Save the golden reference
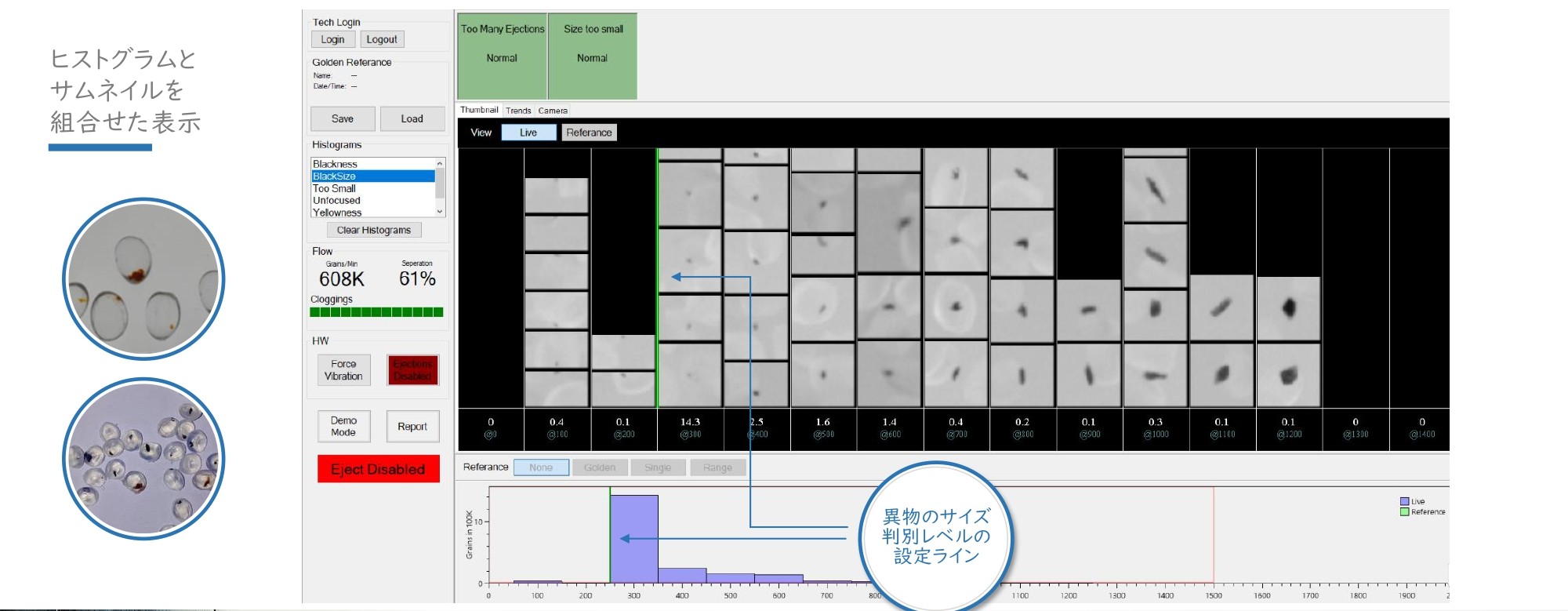Viewport: 1568px width, 611px height. click(343, 118)
